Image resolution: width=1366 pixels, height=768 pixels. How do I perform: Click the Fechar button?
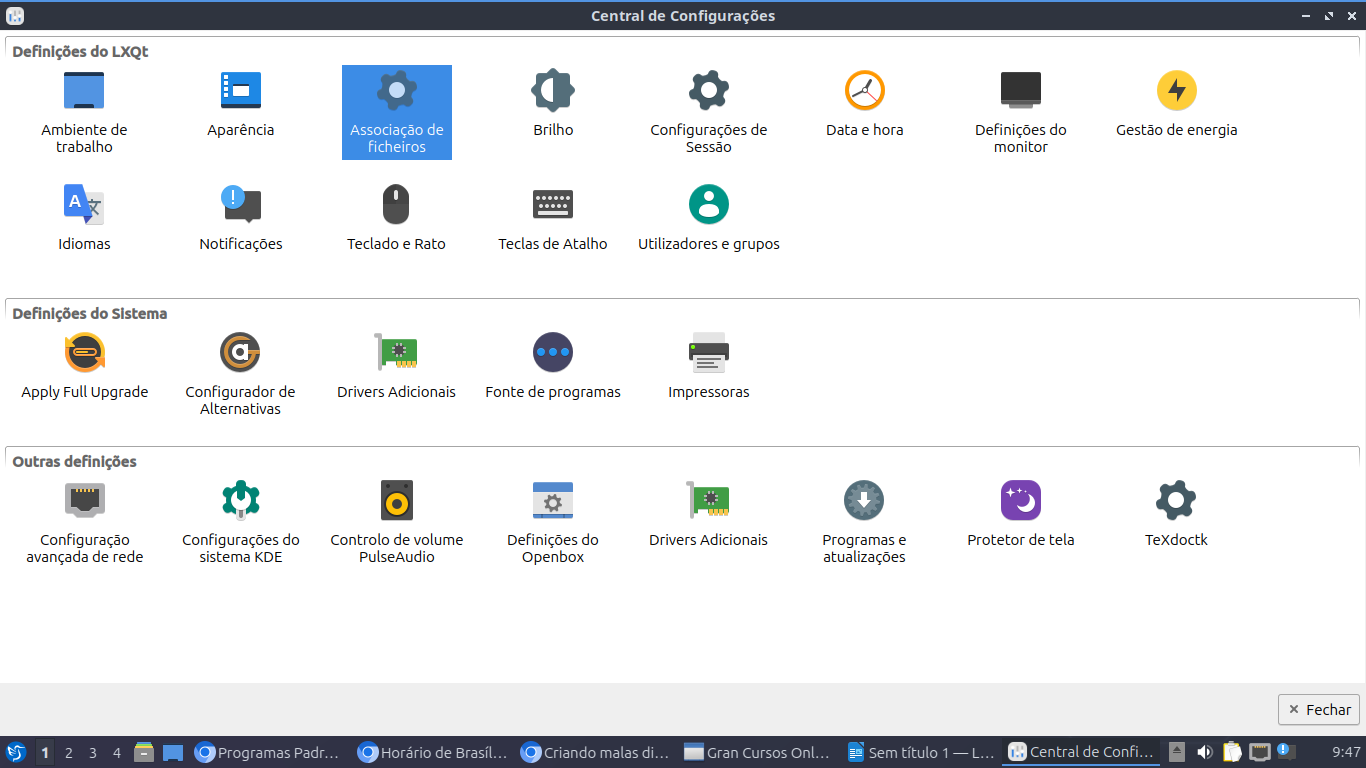pos(1319,709)
